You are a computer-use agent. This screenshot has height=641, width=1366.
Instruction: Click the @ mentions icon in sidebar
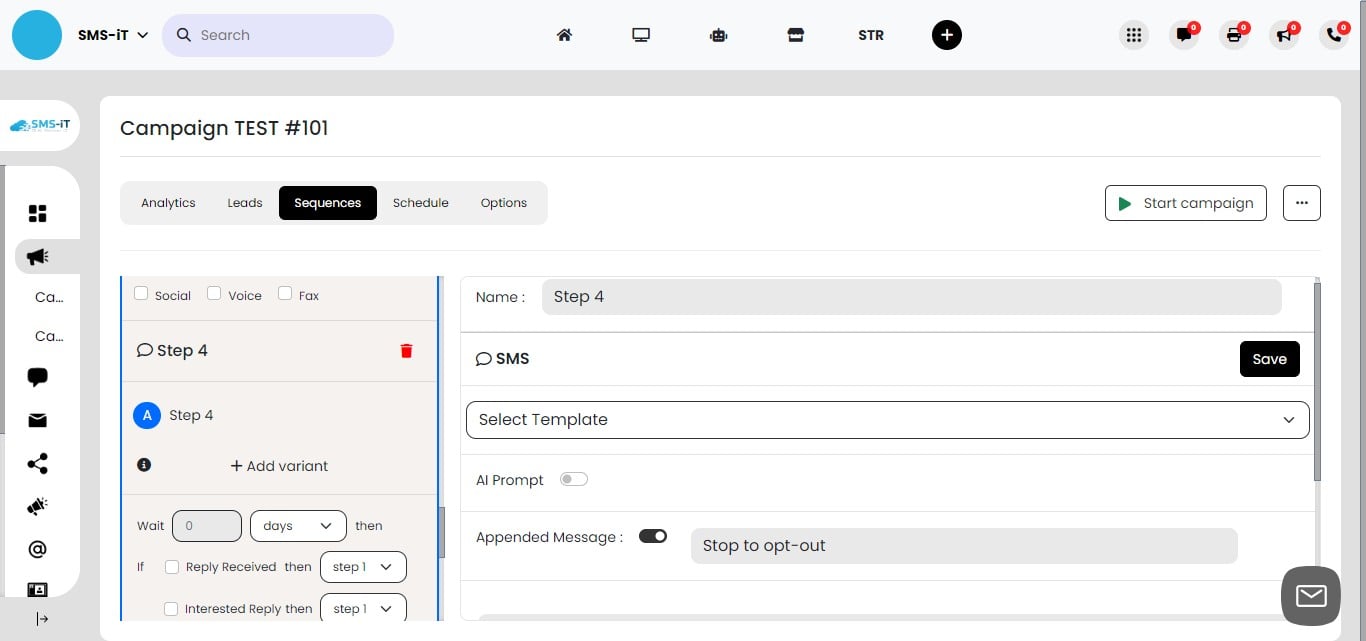(x=37, y=548)
